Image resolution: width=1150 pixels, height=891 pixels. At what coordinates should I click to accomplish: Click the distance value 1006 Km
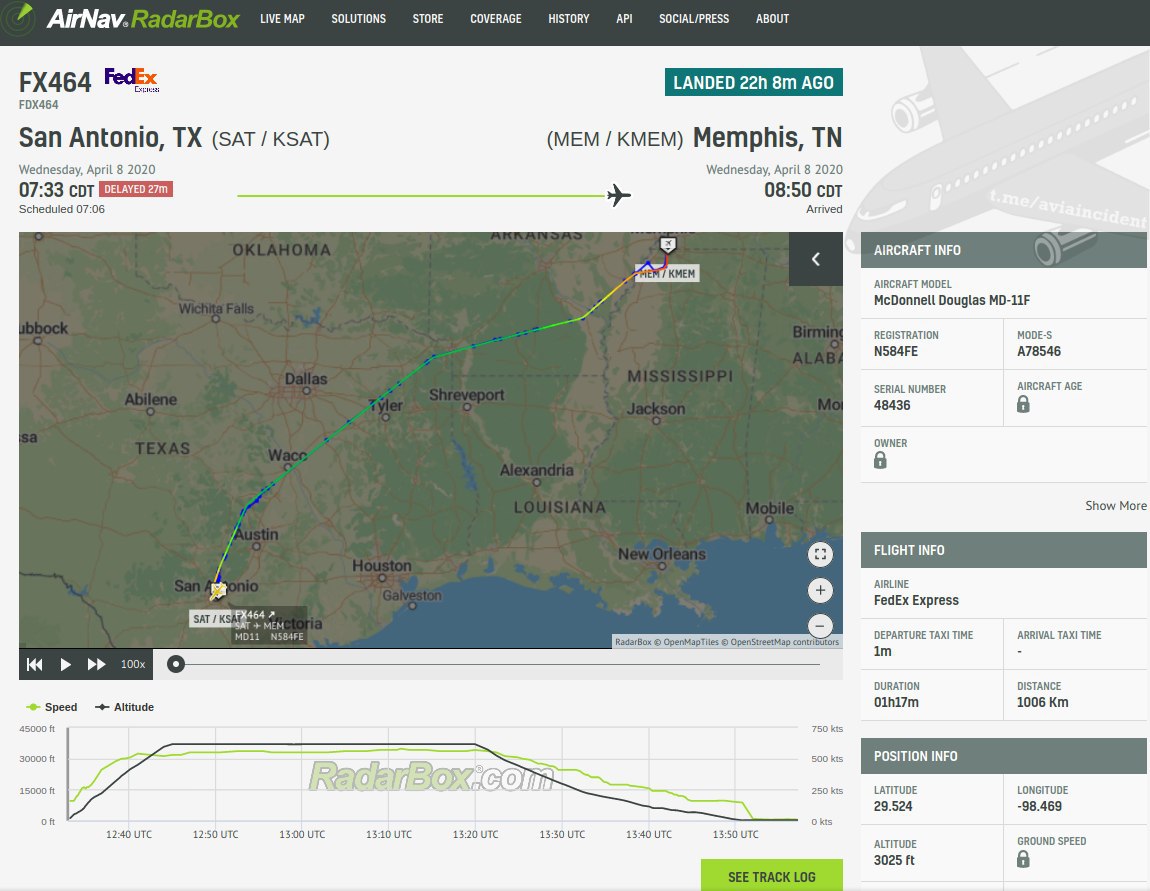coord(1042,702)
